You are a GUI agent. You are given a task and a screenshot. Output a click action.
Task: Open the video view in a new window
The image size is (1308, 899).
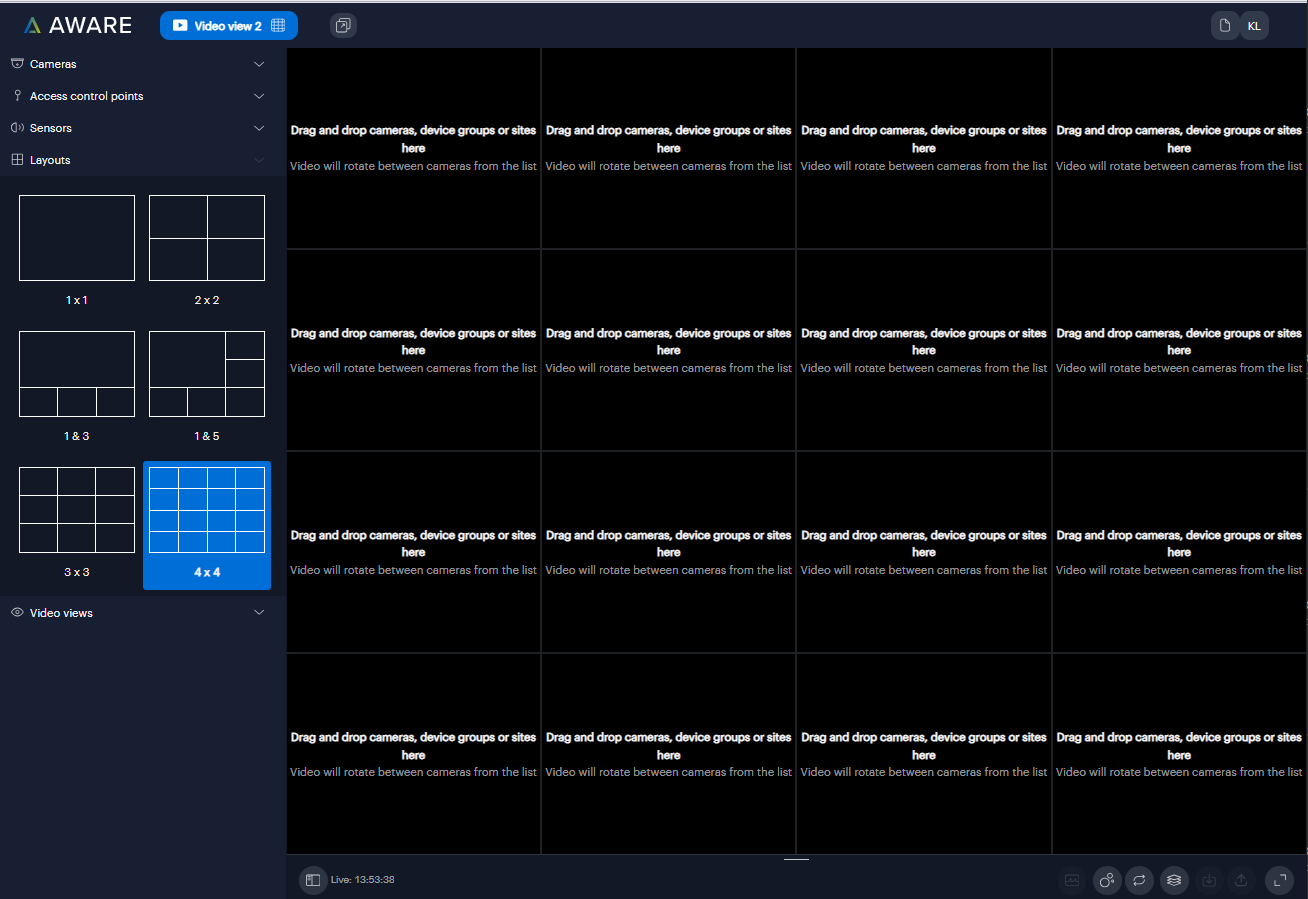[x=343, y=25]
